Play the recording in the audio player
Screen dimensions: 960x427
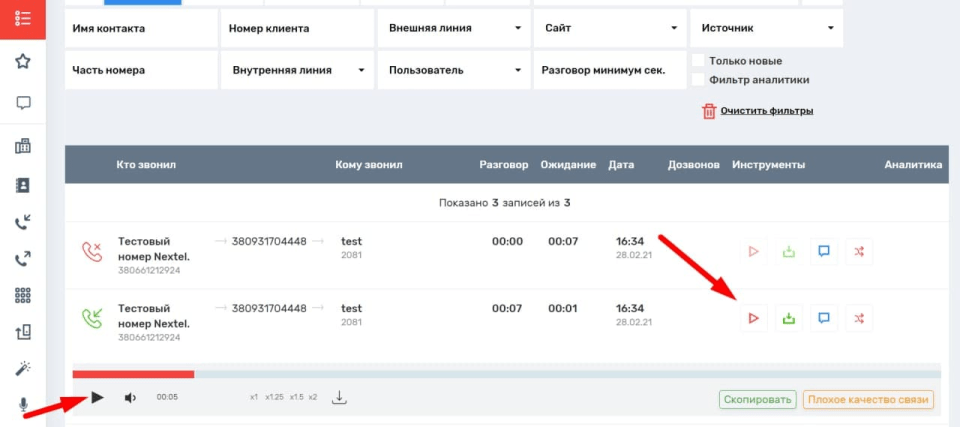[x=97, y=397]
